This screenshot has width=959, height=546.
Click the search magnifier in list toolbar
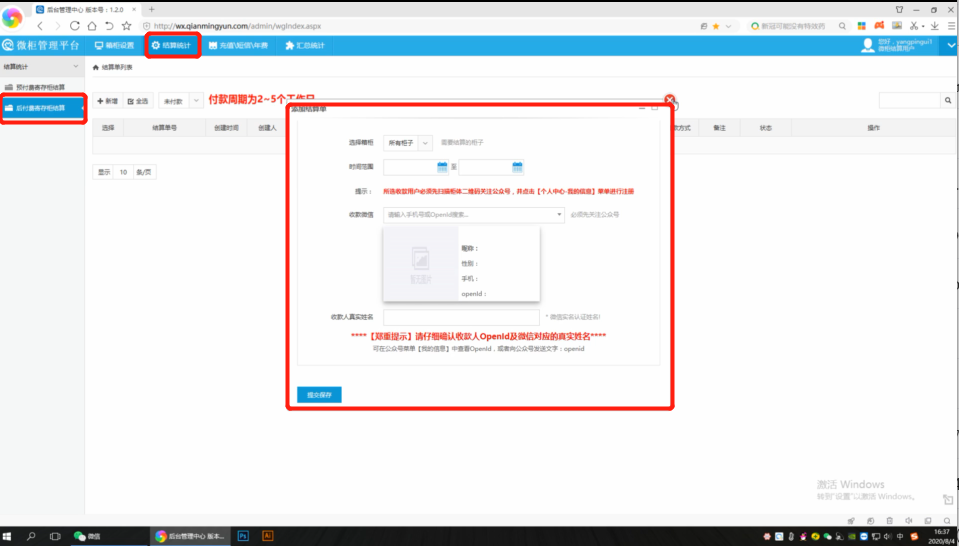947,101
